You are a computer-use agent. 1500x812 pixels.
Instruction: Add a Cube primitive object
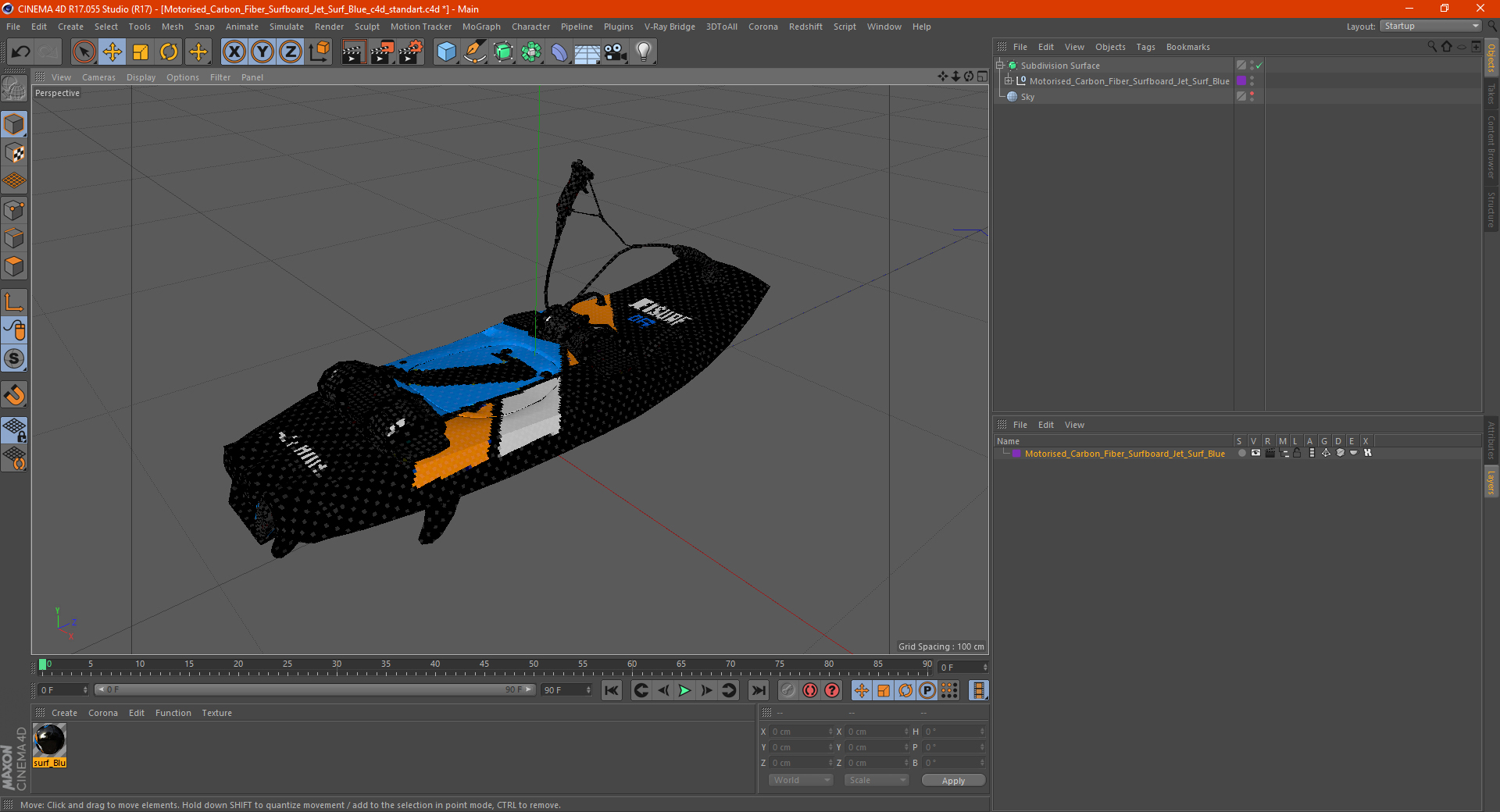(446, 52)
